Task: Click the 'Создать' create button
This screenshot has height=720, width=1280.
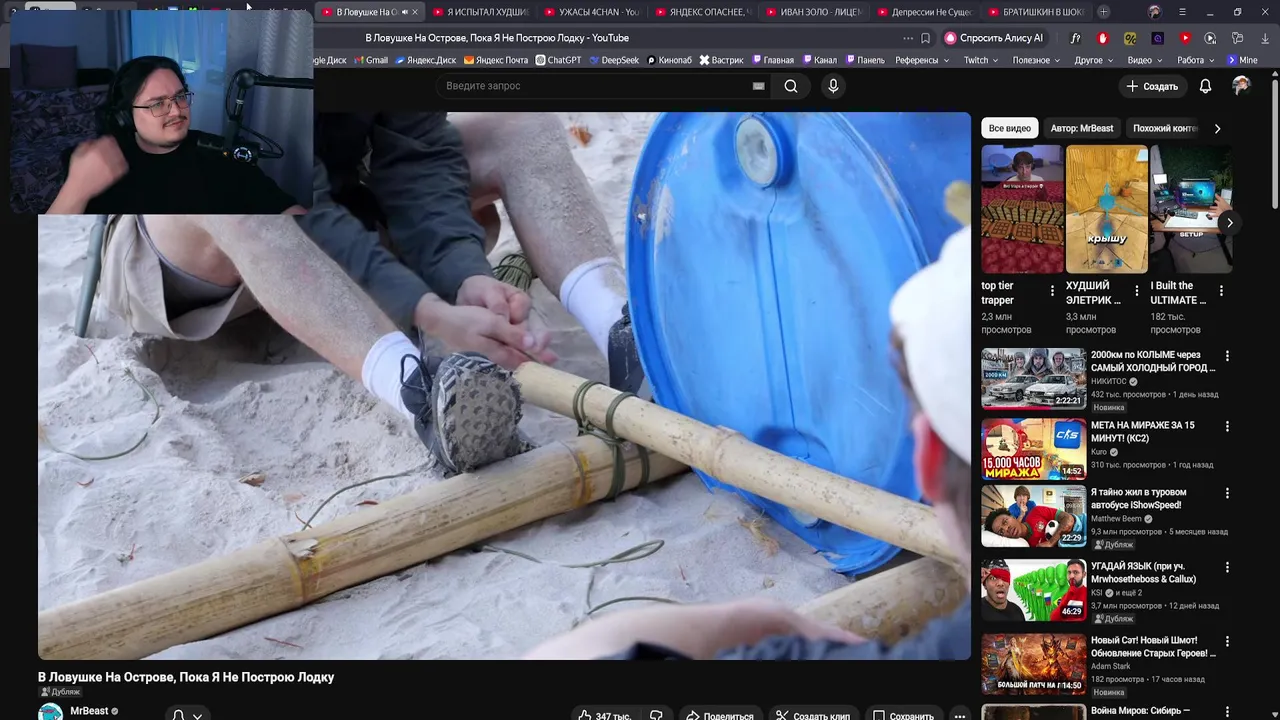Action: [x=1152, y=86]
